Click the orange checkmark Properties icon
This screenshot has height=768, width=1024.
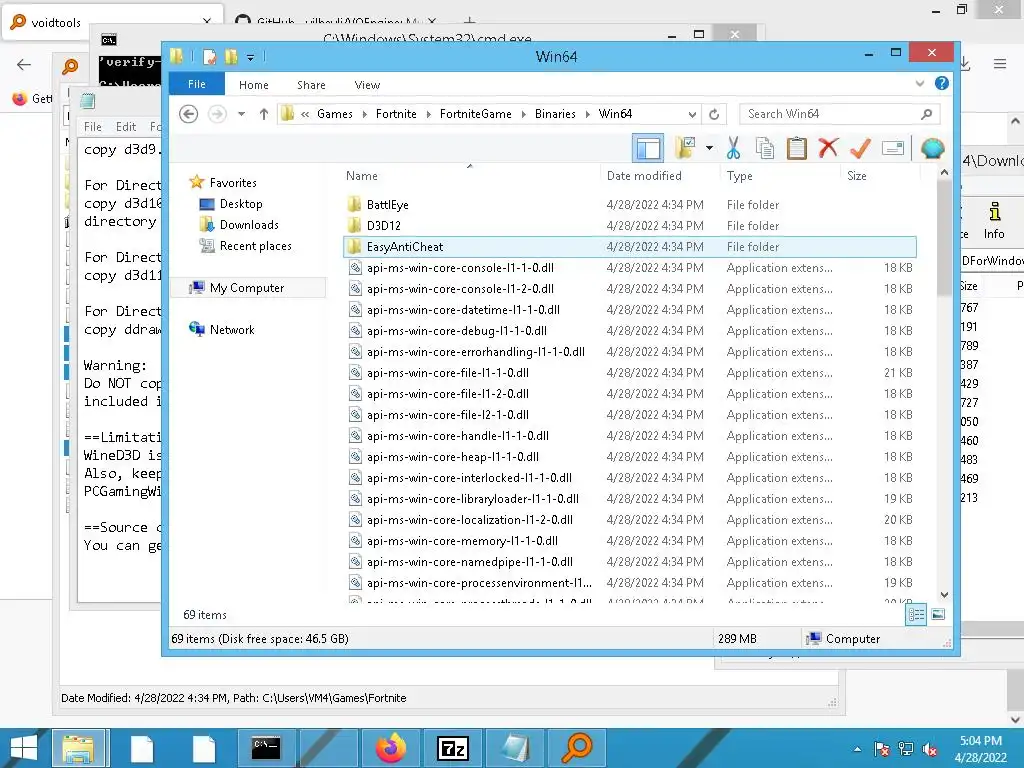[860, 148]
